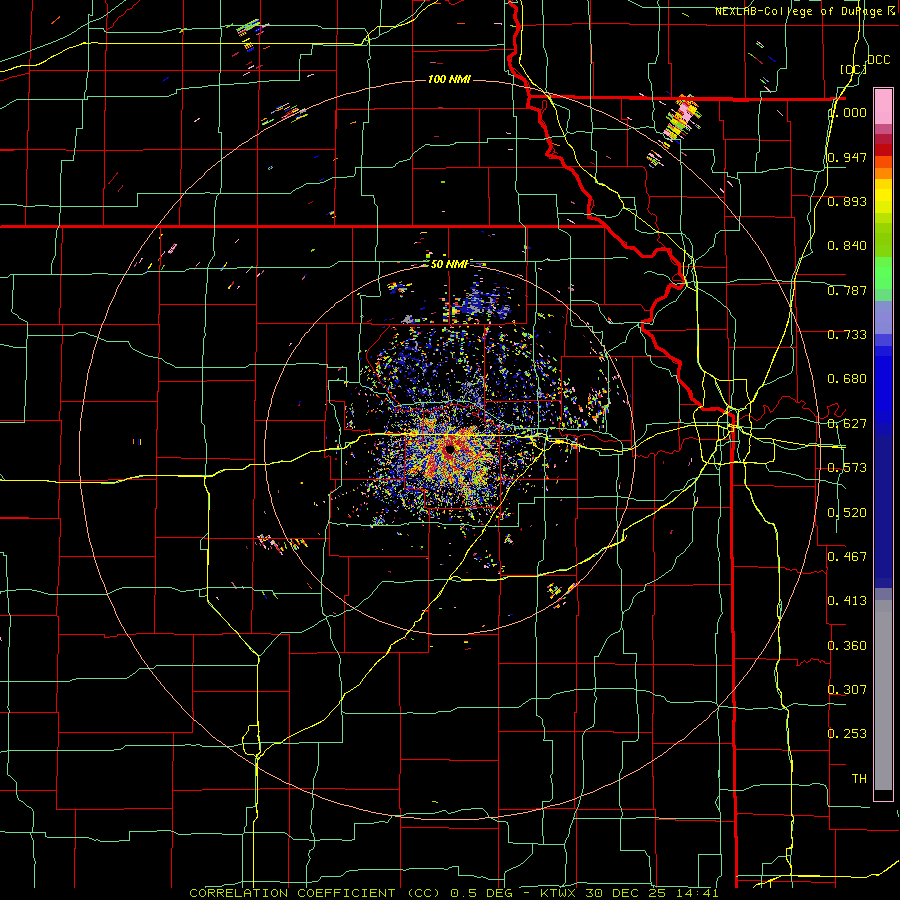Click the TH threshold label
This screenshot has width=900, height=900.
pos(859,779)
